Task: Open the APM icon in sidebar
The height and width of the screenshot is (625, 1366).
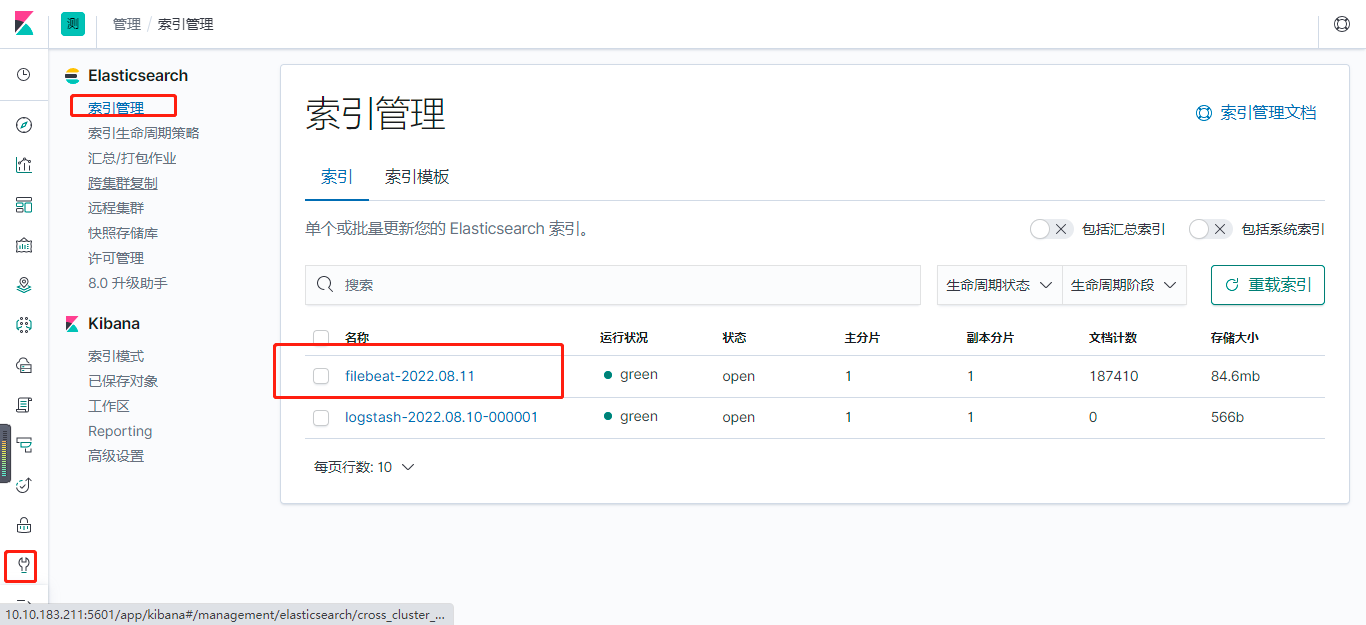Action: pyautogui.click(x=24, y=445)
